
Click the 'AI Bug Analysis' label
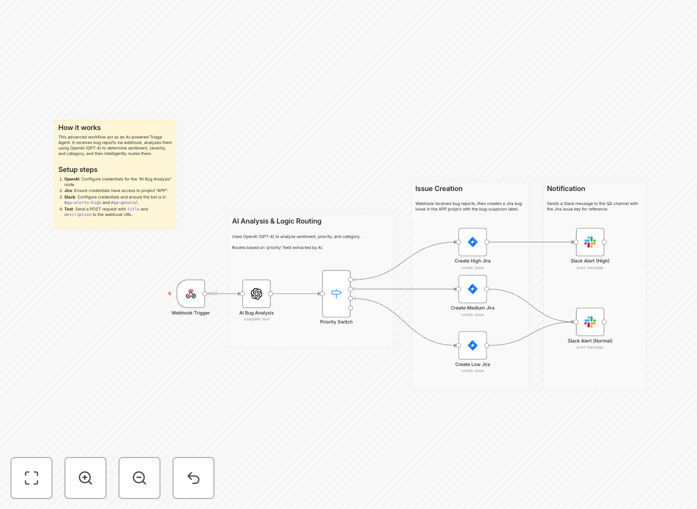(256, 313)
